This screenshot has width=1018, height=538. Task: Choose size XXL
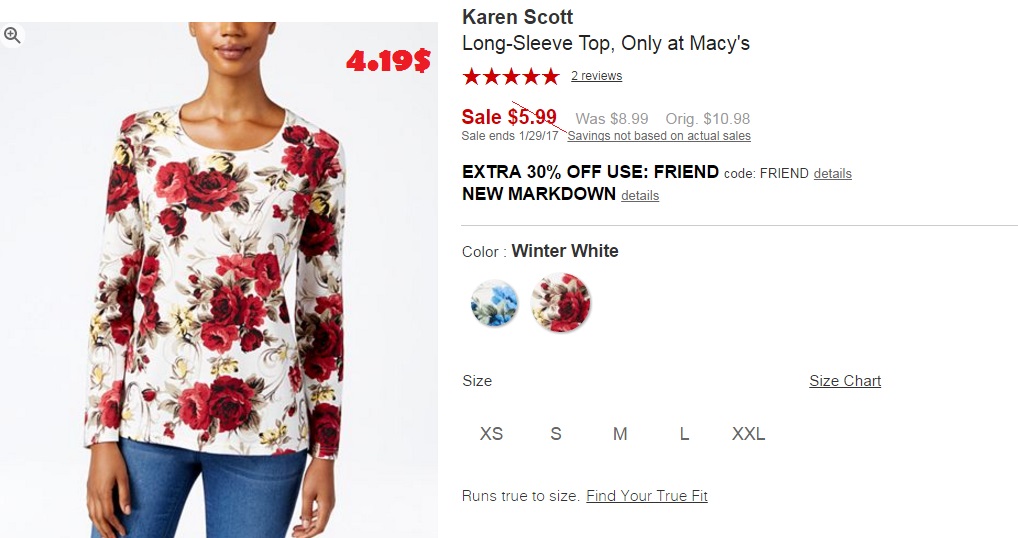[x=748, y=434]
